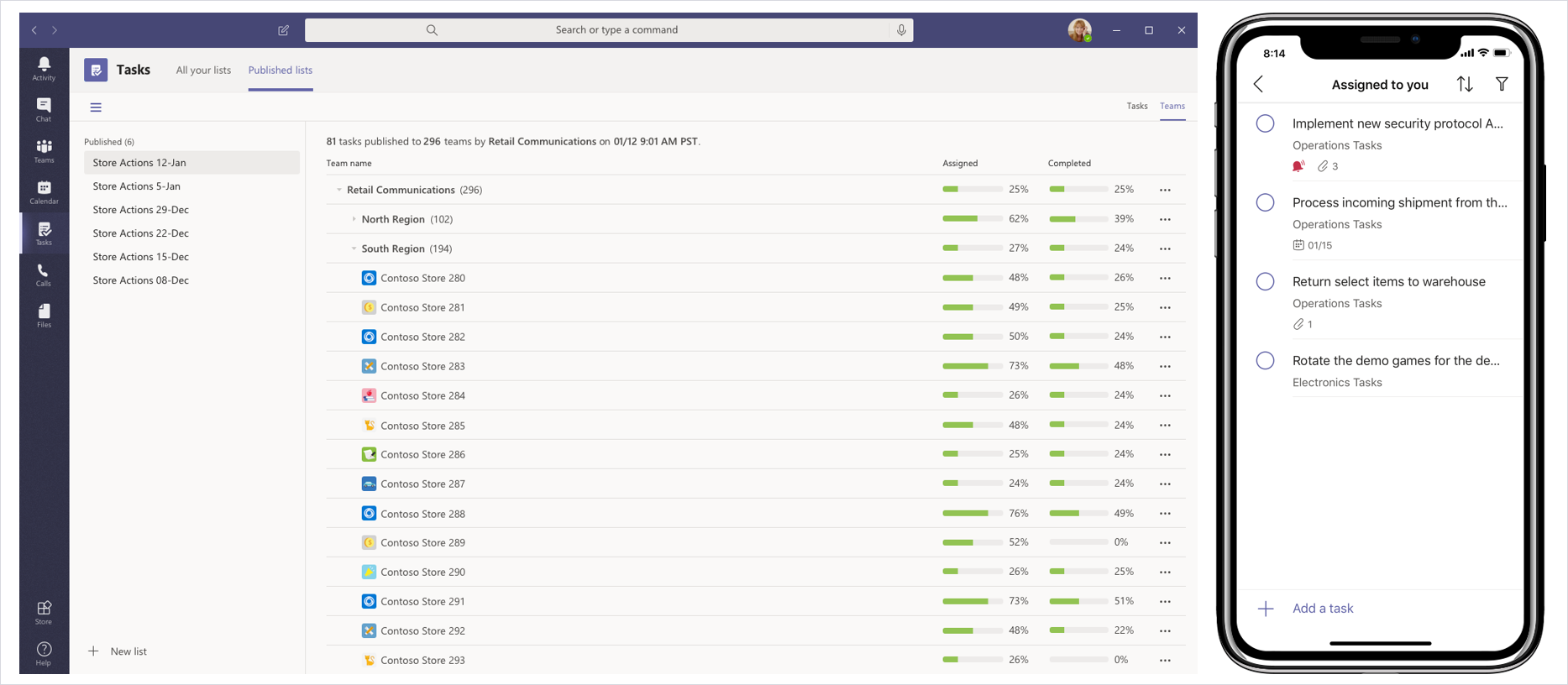Complete the 'Return select items to warehouse' task

(x=1265, y=281)
